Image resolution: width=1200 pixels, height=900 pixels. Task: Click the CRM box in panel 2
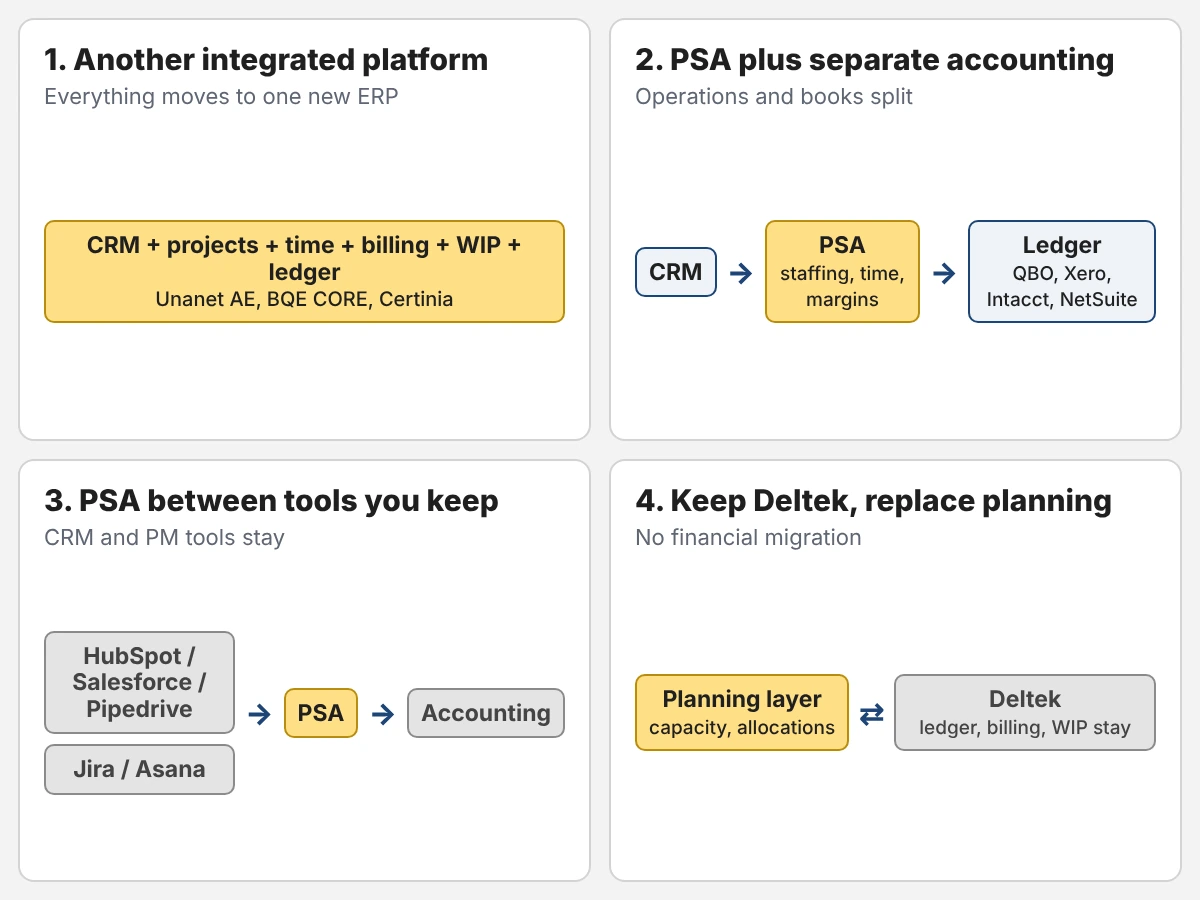676,272
